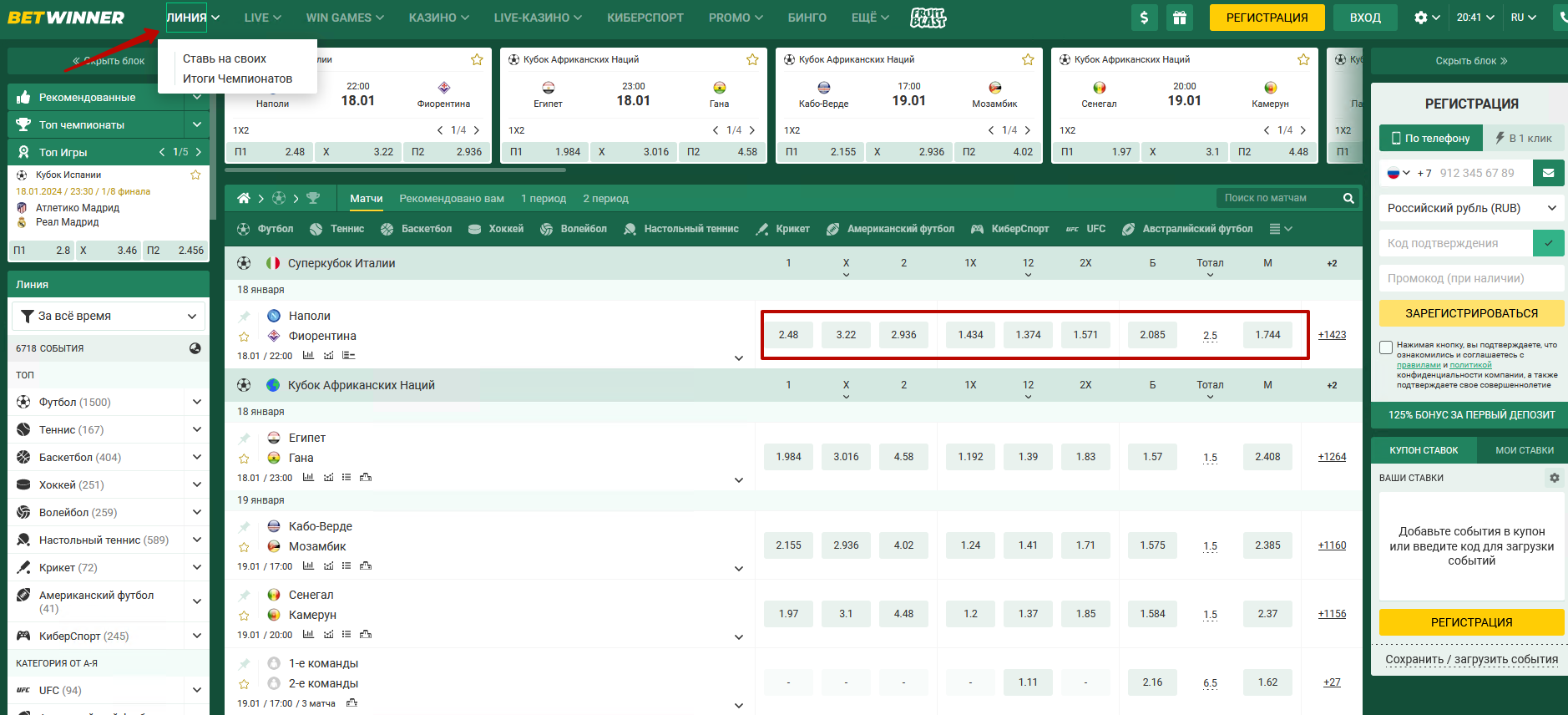Click the home icon in the breadcrumb bar

244,198
